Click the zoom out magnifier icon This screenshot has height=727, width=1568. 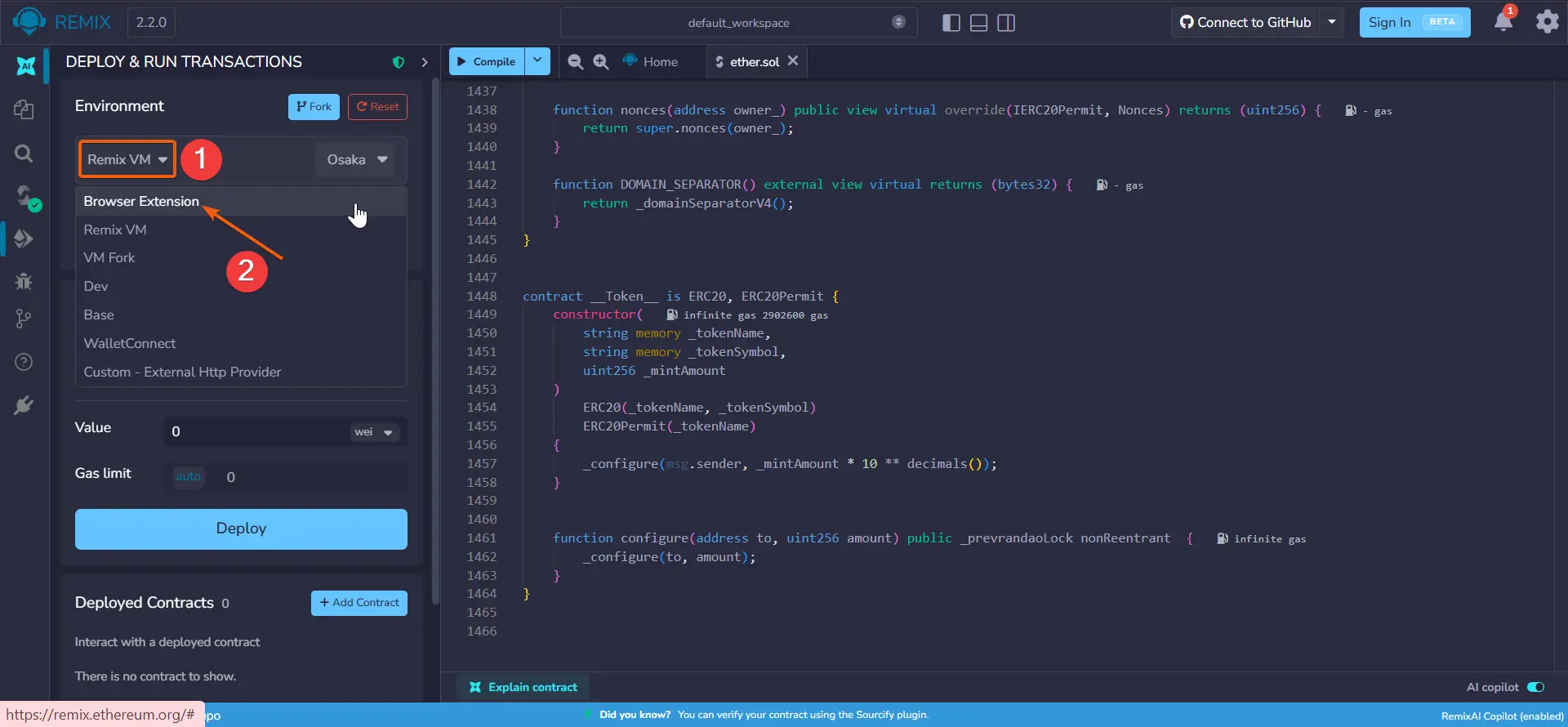pyautogui.click(x=575, y=62)
